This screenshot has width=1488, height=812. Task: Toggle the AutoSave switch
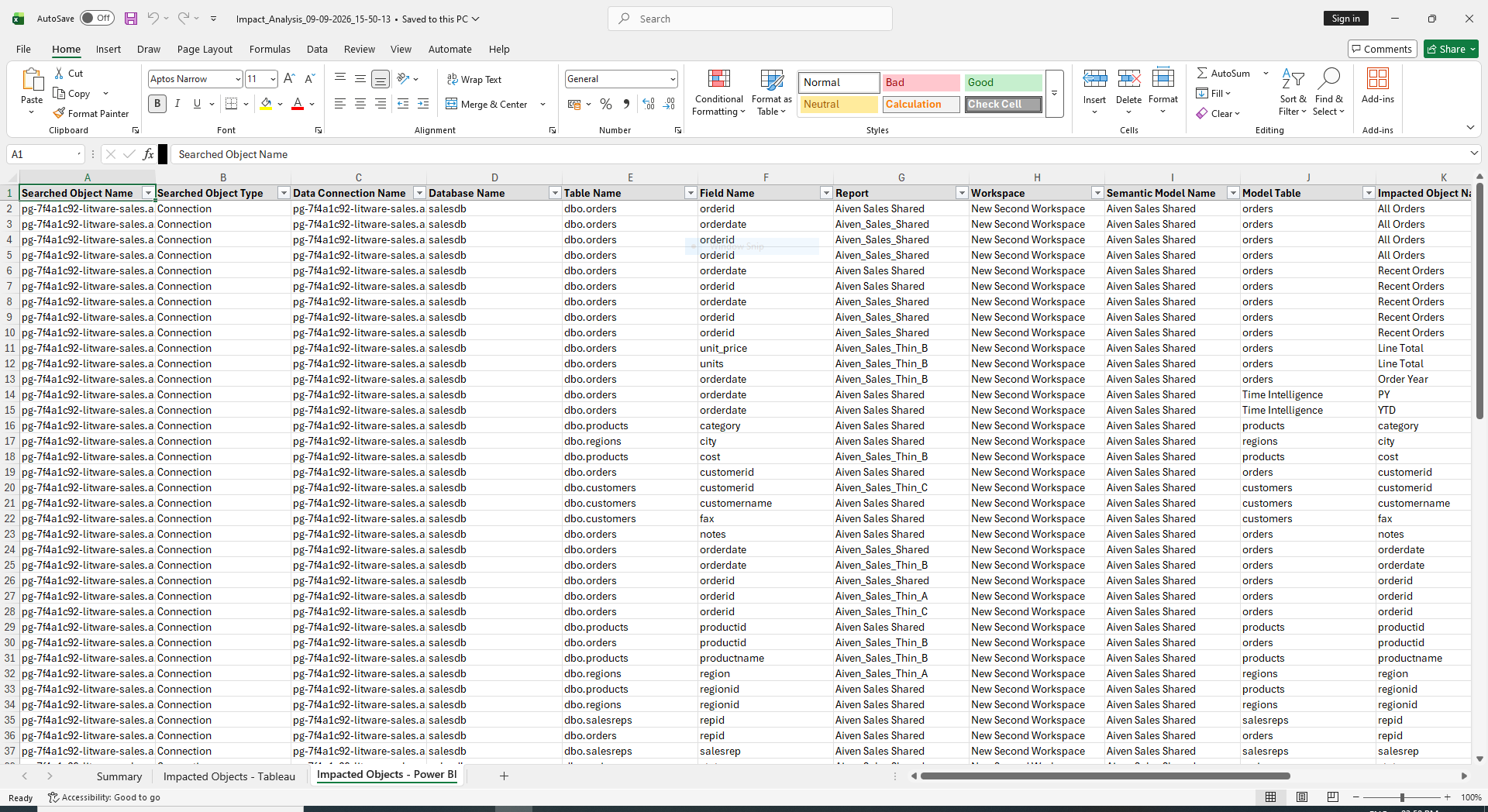point(97,19)
